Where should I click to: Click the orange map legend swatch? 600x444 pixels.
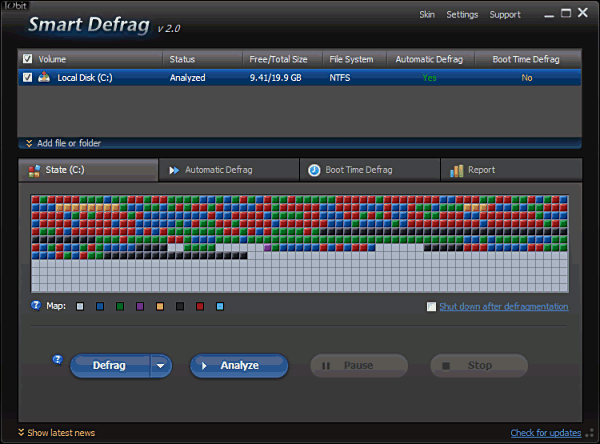coord(160,306)
